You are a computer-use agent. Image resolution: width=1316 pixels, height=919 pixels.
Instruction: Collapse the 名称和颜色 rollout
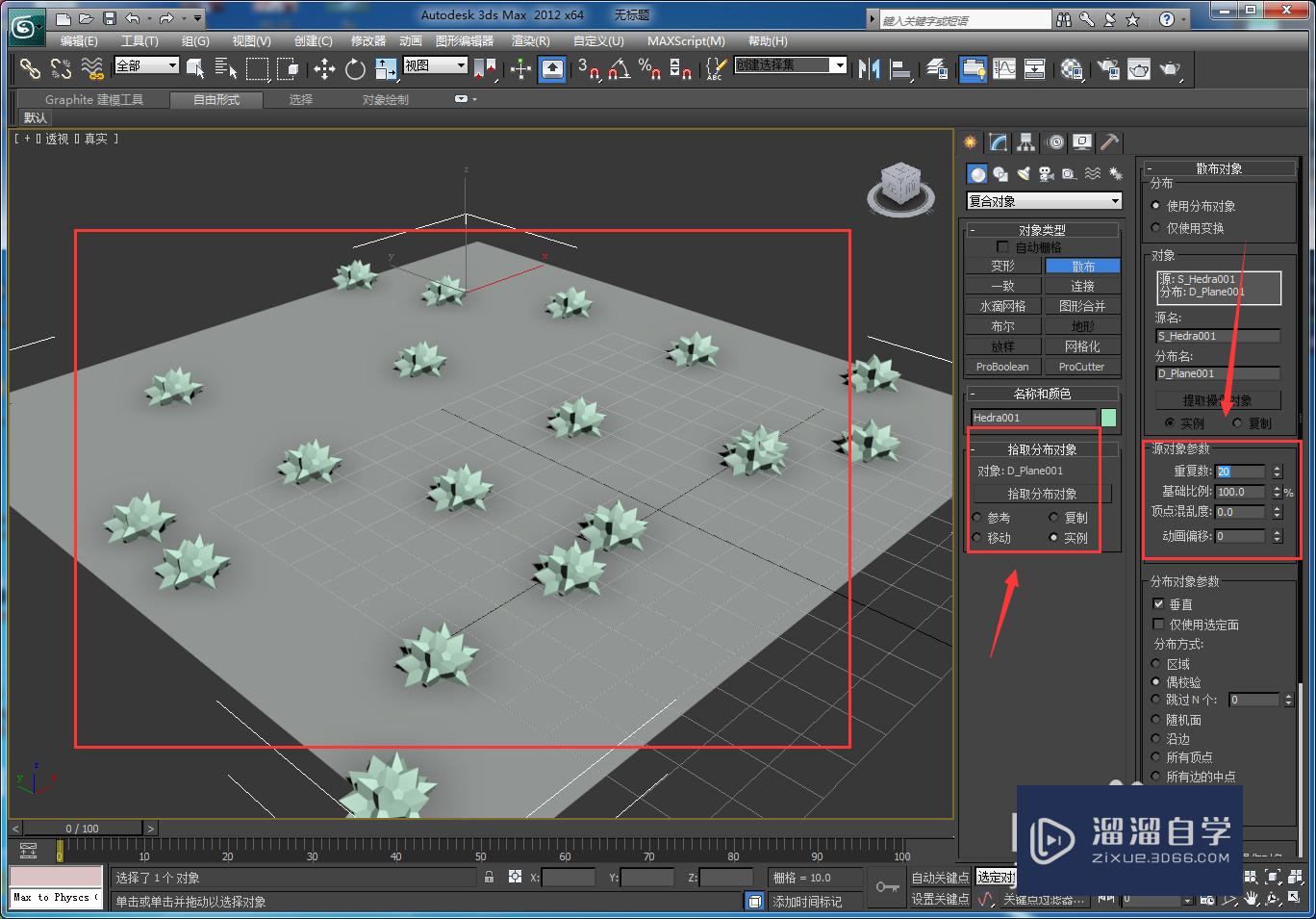coord(1042,394)
